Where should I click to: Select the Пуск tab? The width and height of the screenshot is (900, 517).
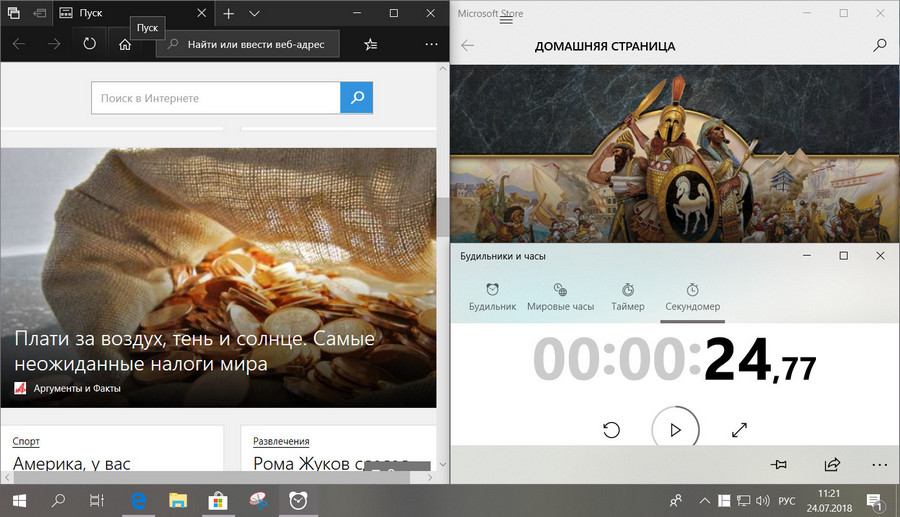(x=133, y=13)
